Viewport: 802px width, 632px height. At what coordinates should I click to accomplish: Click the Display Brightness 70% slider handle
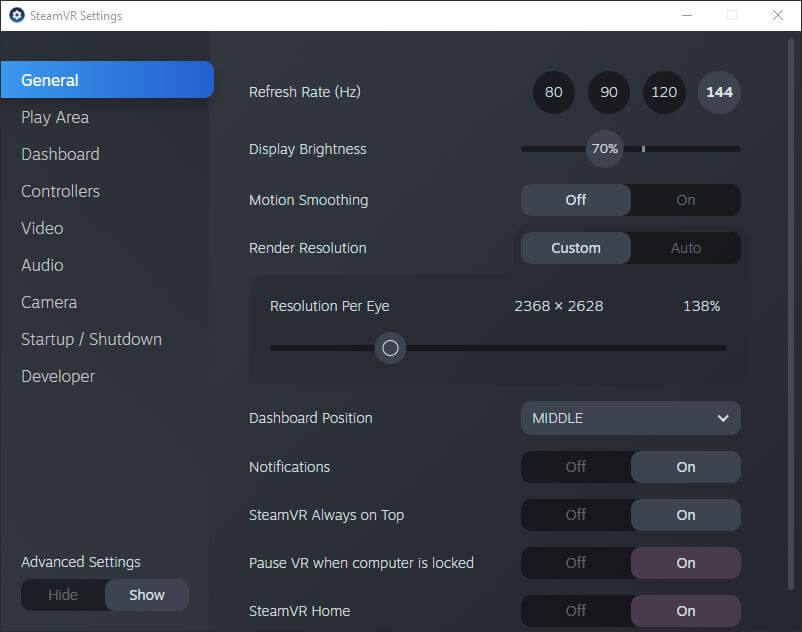[x=605, y=149]
